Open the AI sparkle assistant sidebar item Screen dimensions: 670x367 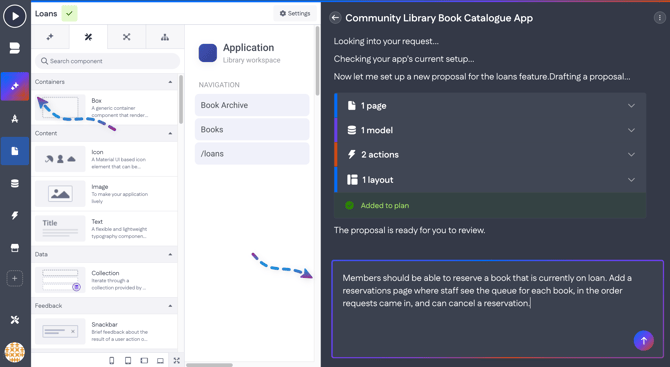(x=15, y=86)
